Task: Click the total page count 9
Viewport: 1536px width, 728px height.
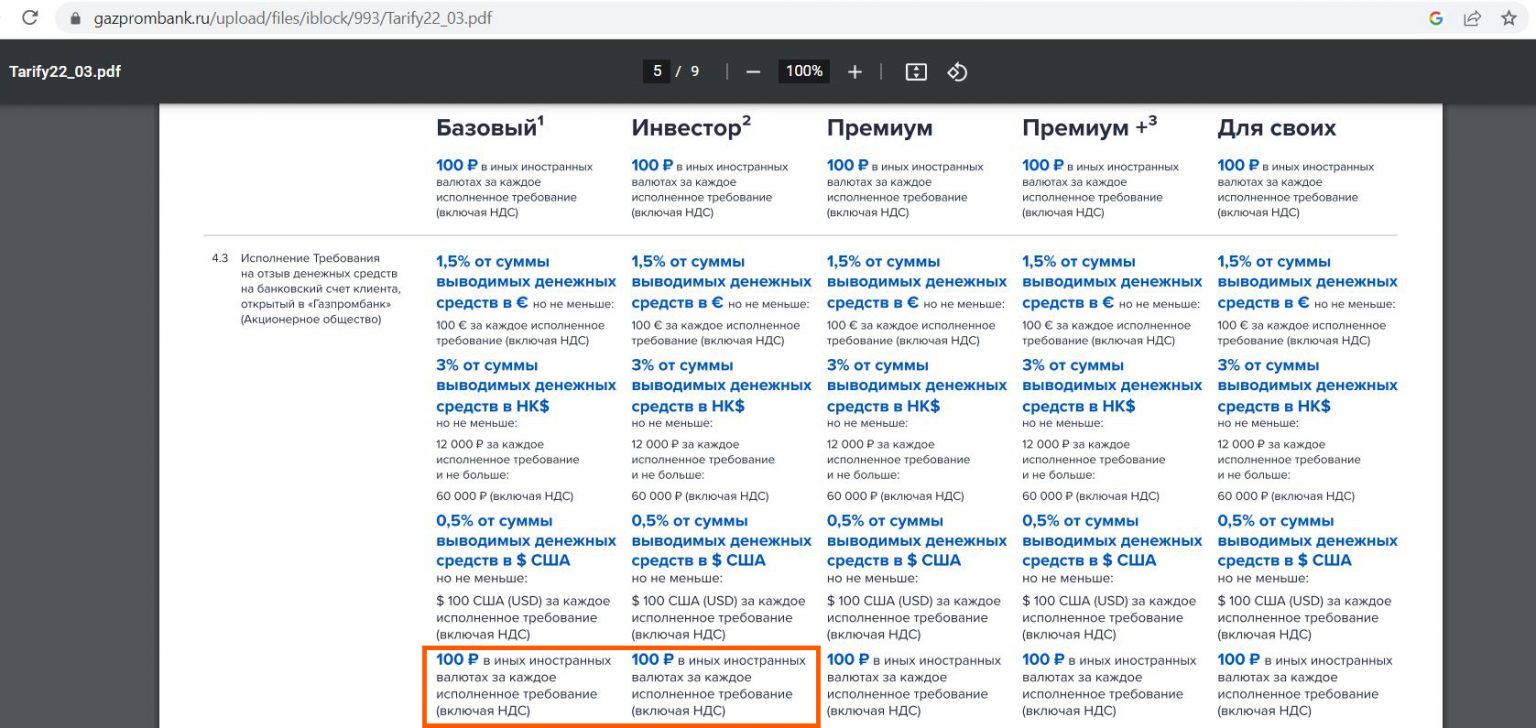Action: coord(695,72)
